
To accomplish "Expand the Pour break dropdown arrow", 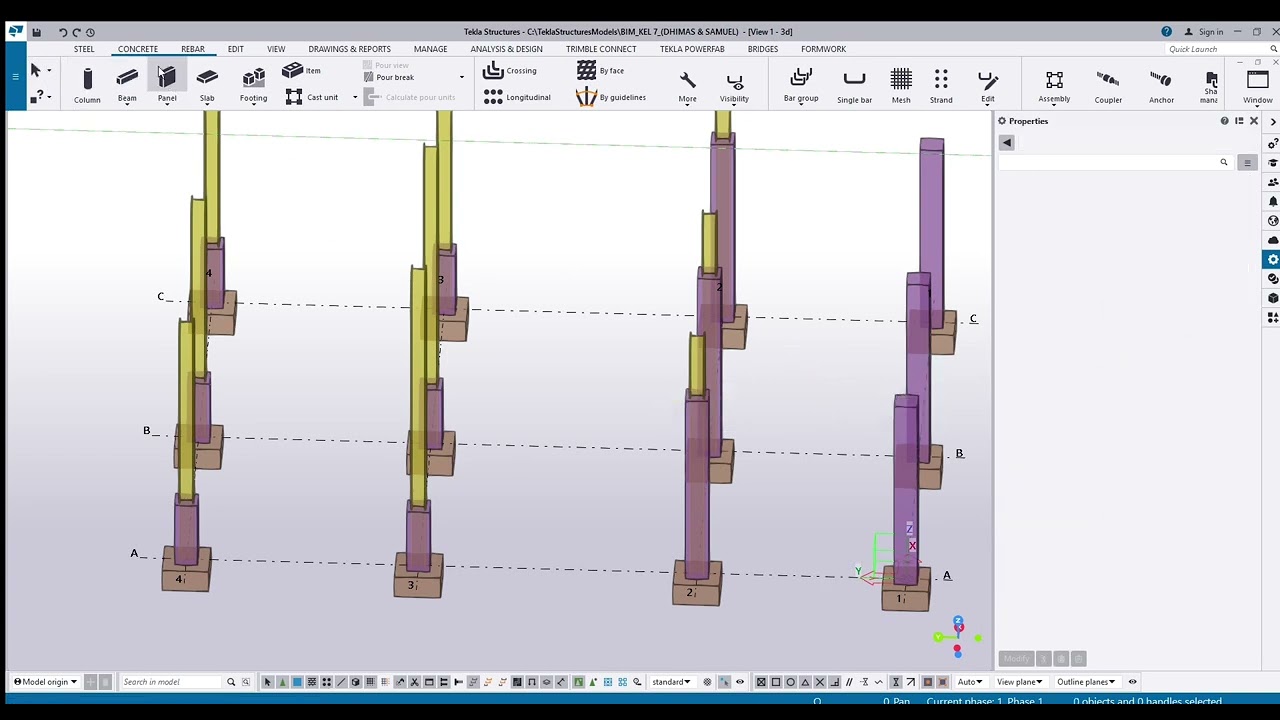I will [461, 77].
